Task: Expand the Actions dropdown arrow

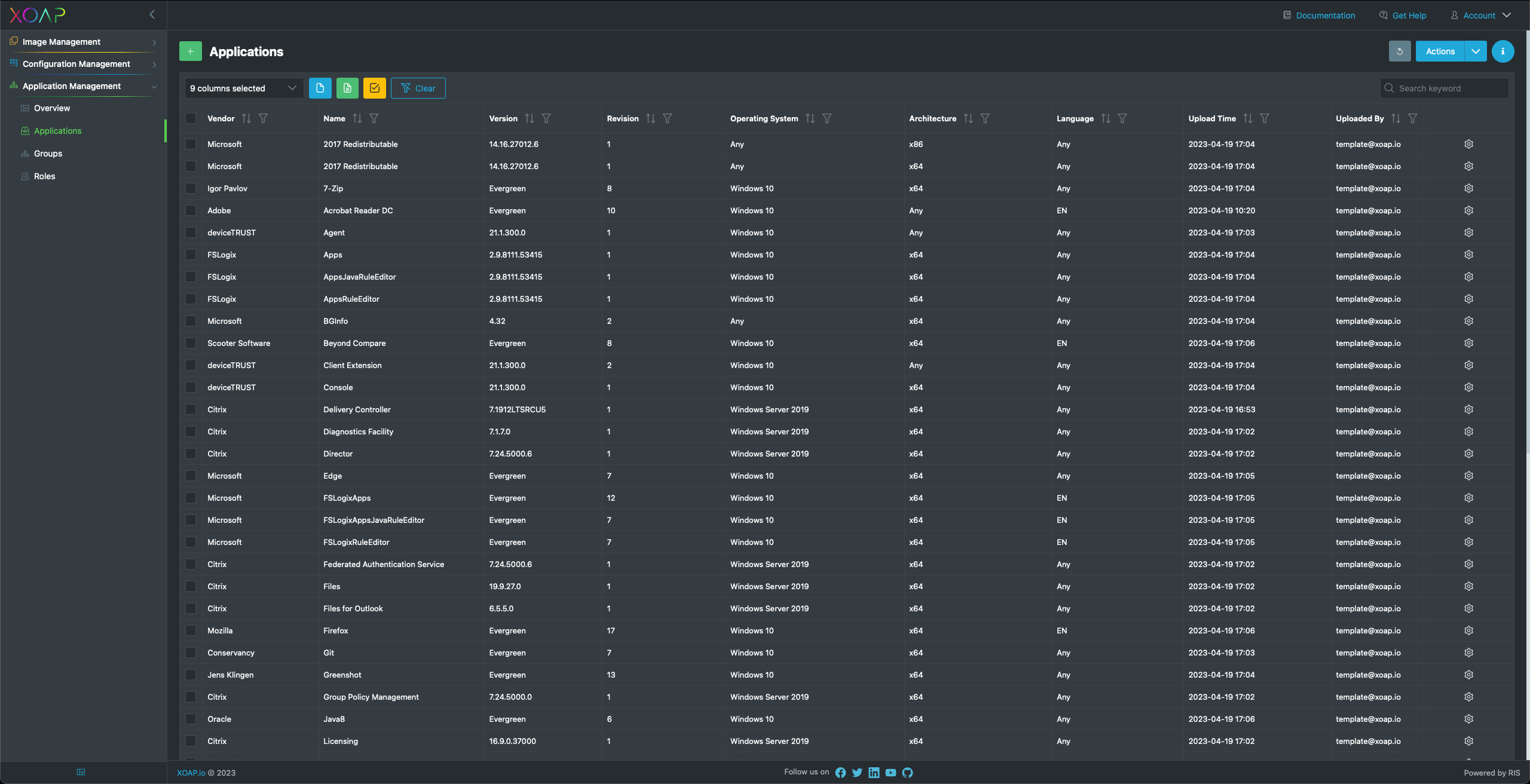Action: 1476,51
